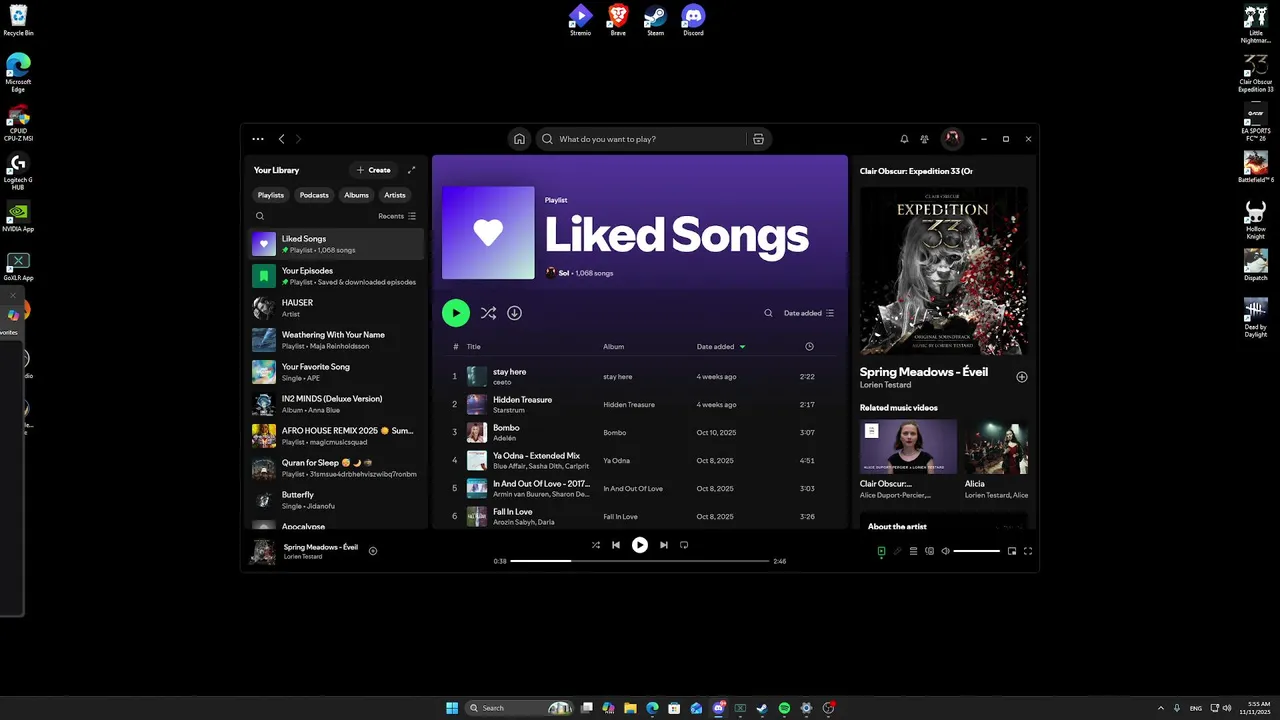Open the What's New notifications bell

tap(904, 139)
